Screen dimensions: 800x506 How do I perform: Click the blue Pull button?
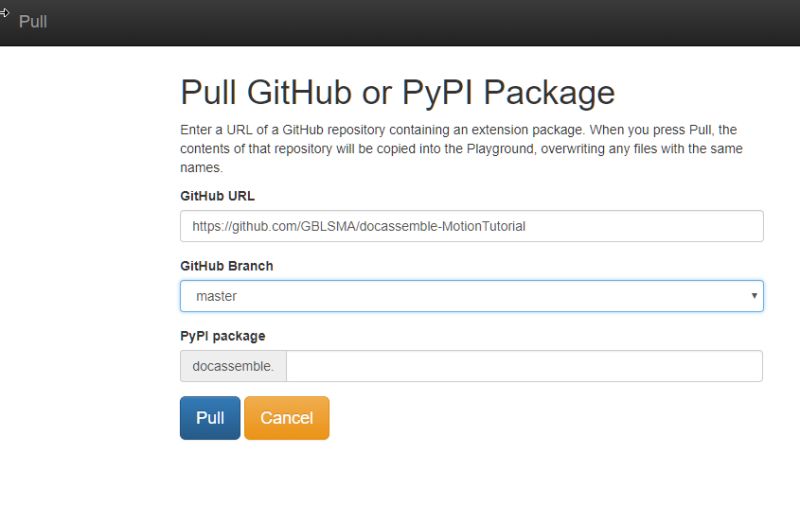coord(210,418)
